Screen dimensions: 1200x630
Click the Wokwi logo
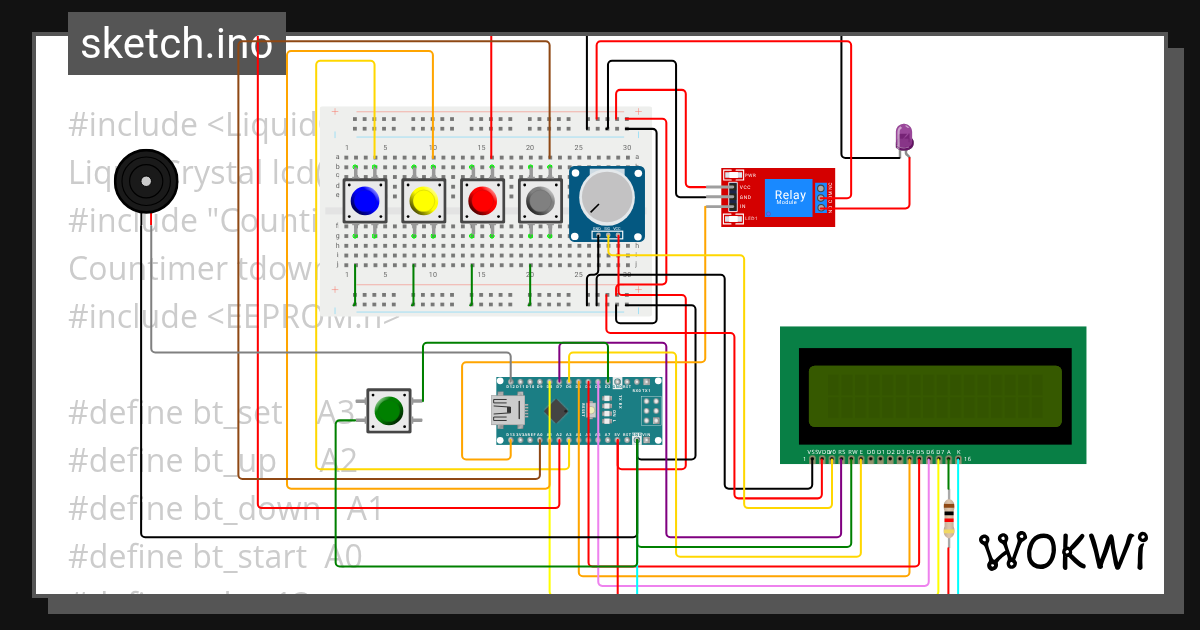[x=1065, y=550]
